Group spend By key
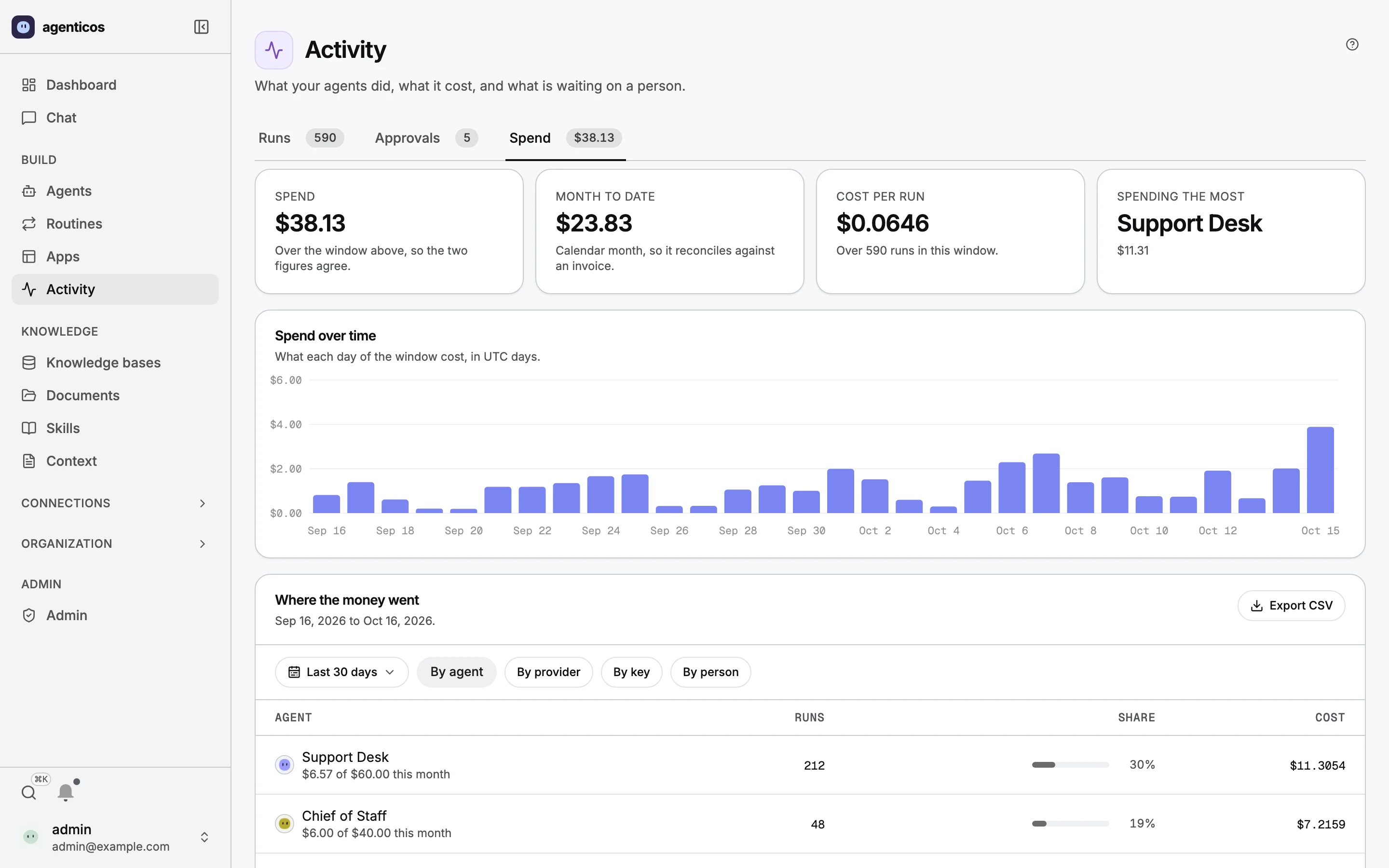 [x=631, y=672]
